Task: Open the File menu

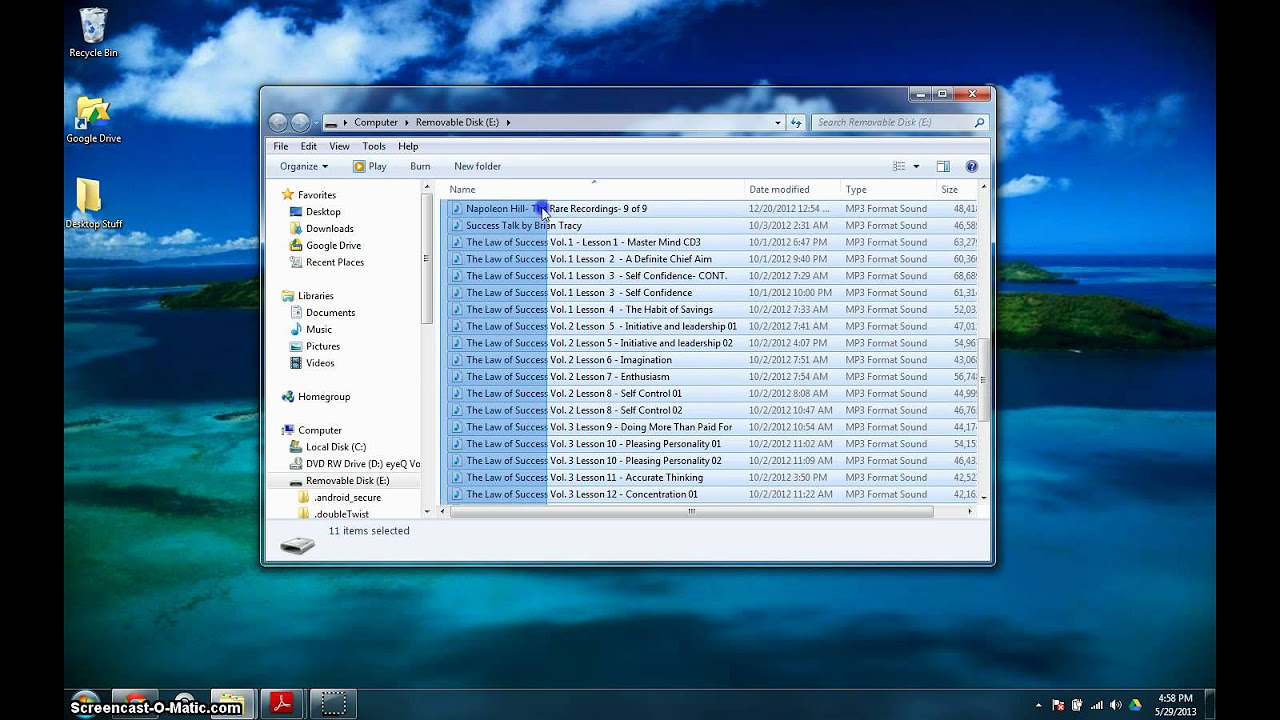Action: pyautogui.click(x=281, y=146)
